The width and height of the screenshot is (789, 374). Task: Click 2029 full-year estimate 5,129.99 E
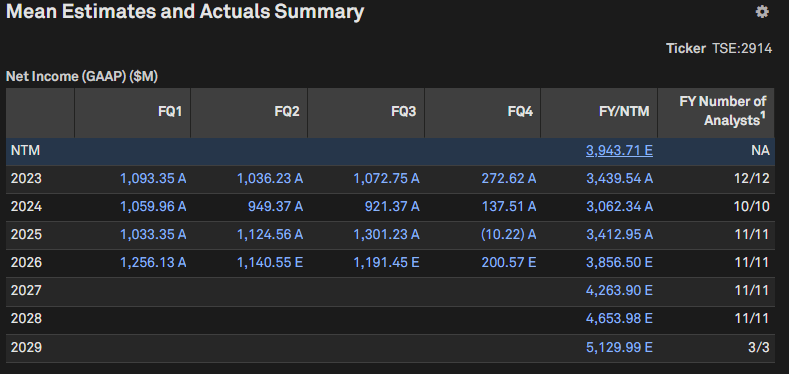(619, 347)
